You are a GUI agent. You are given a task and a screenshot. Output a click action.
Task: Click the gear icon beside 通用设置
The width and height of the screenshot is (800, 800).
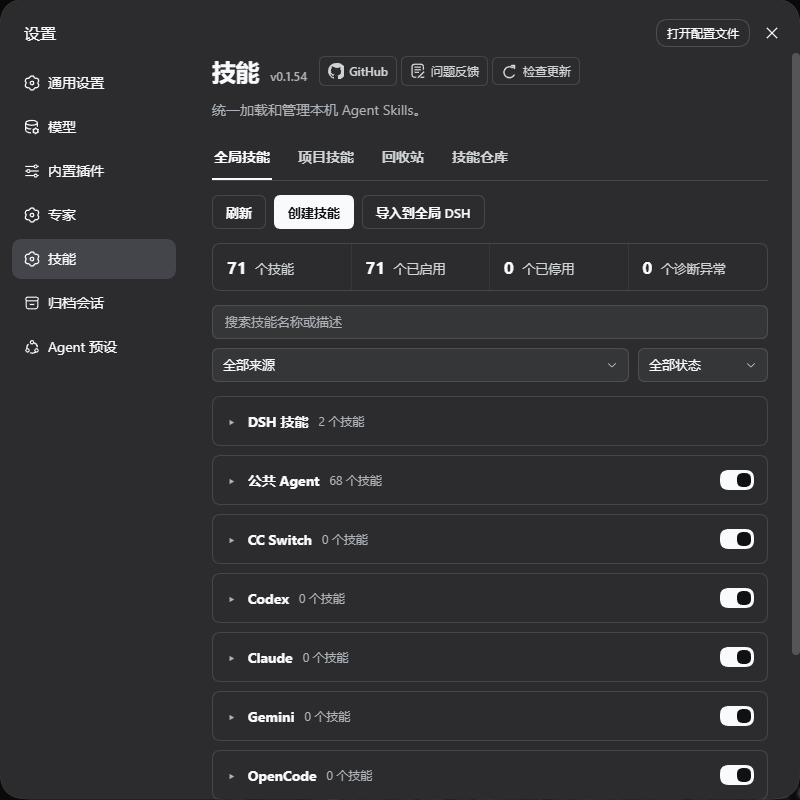pos(32,83)
